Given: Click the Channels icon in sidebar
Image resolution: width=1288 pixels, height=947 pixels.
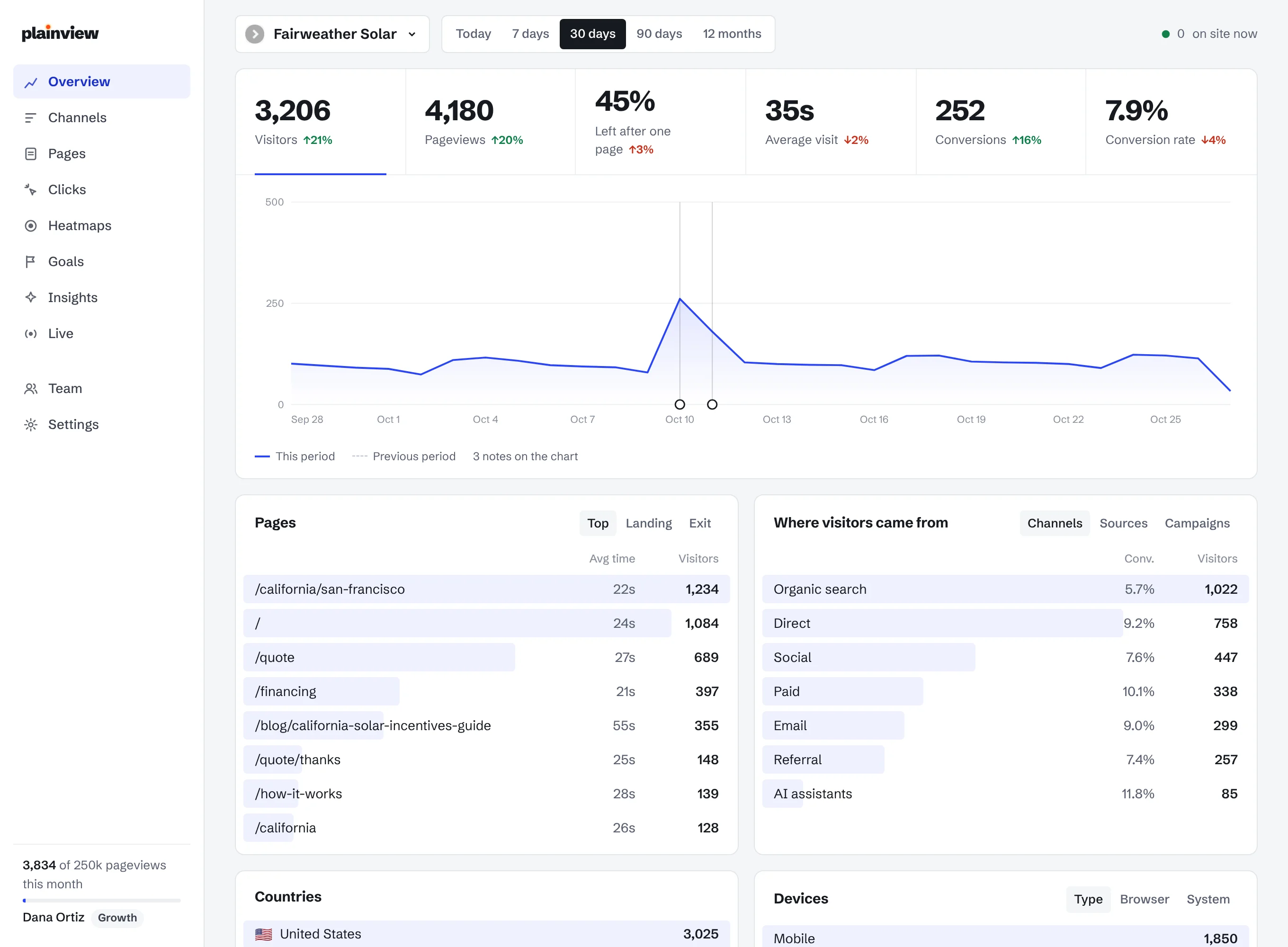Looking at the screenshot, I should pyautogui.click(x=31, y=118).
